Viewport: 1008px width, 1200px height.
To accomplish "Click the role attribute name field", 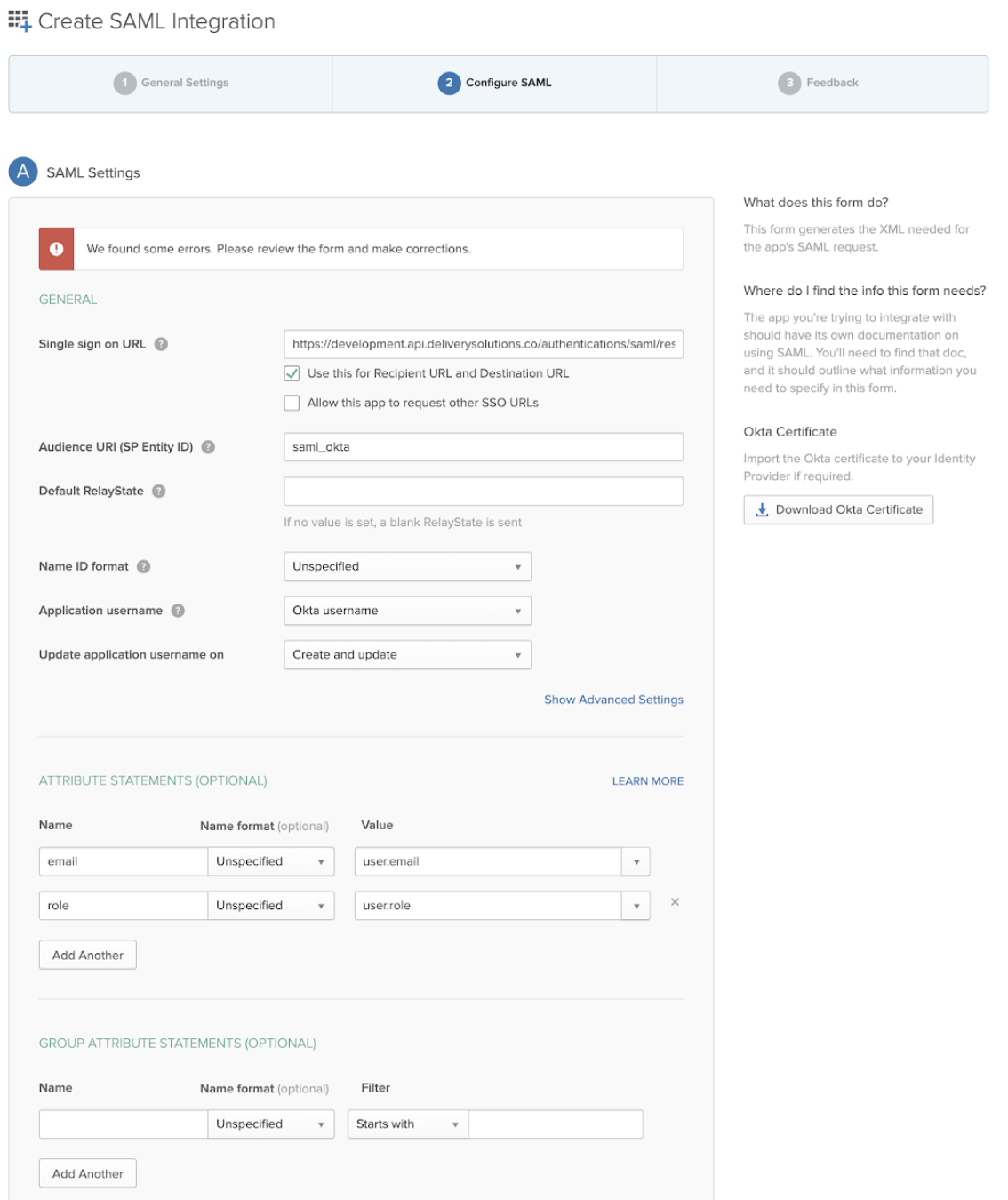I will pyautogui.click(x=124, y=906).
